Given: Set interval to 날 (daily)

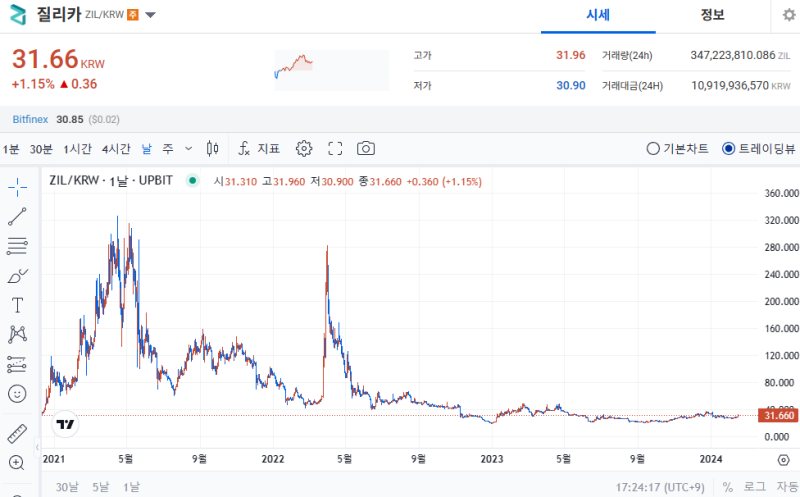Looking at the screenshot, I should [146, 149].
